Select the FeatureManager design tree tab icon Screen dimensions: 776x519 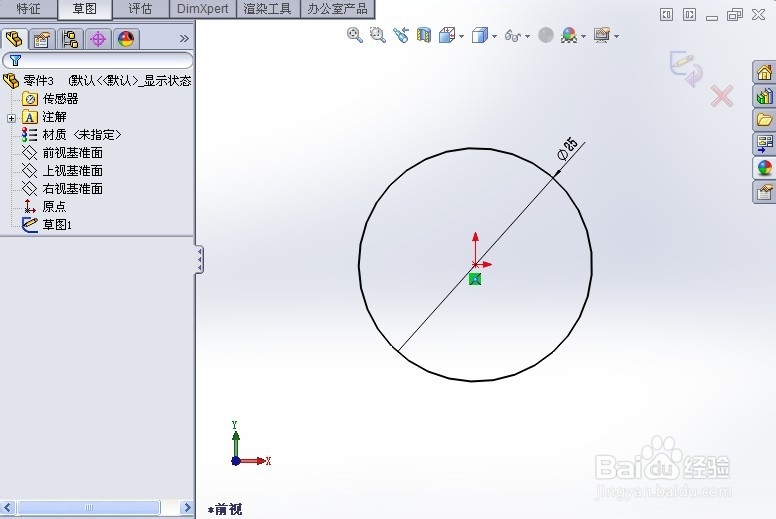tap(14, 39)
